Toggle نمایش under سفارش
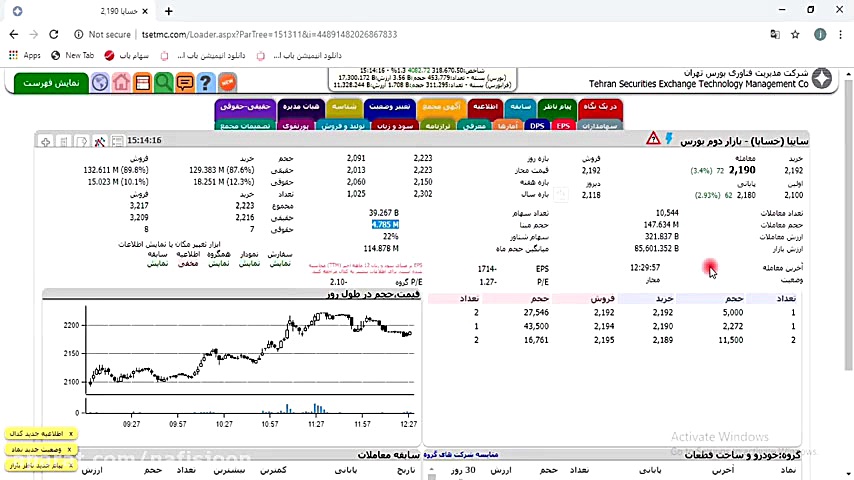 (x=280, y=264)
